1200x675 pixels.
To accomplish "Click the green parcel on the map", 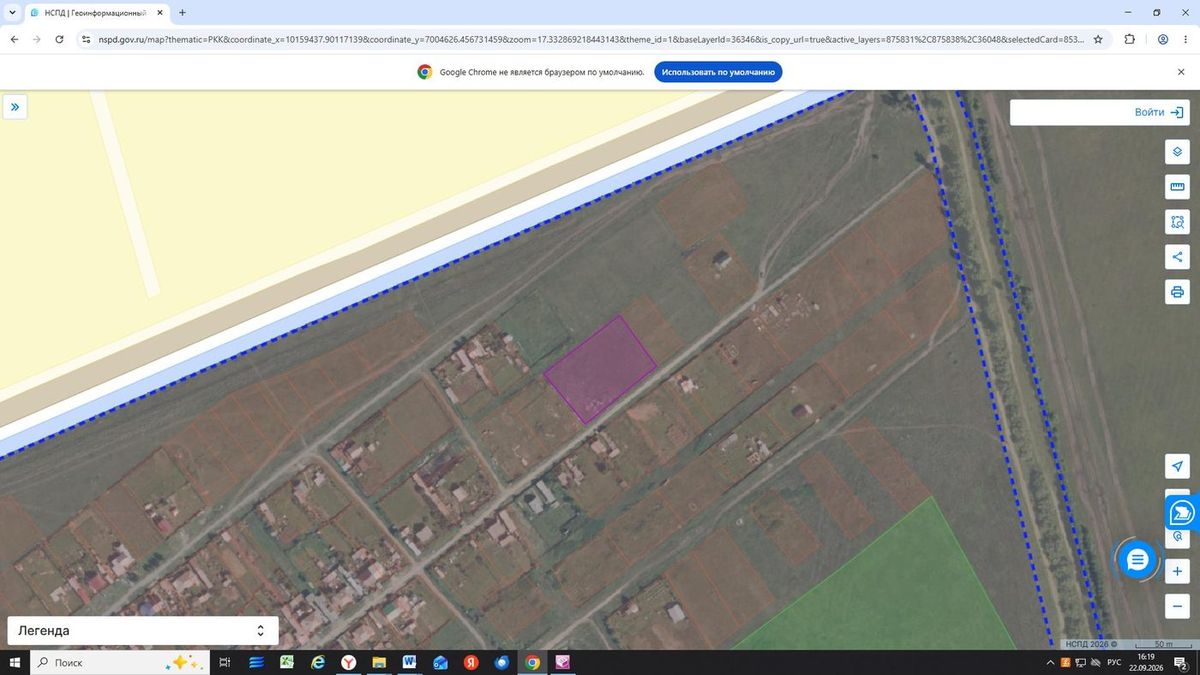I will coord(890,590).
